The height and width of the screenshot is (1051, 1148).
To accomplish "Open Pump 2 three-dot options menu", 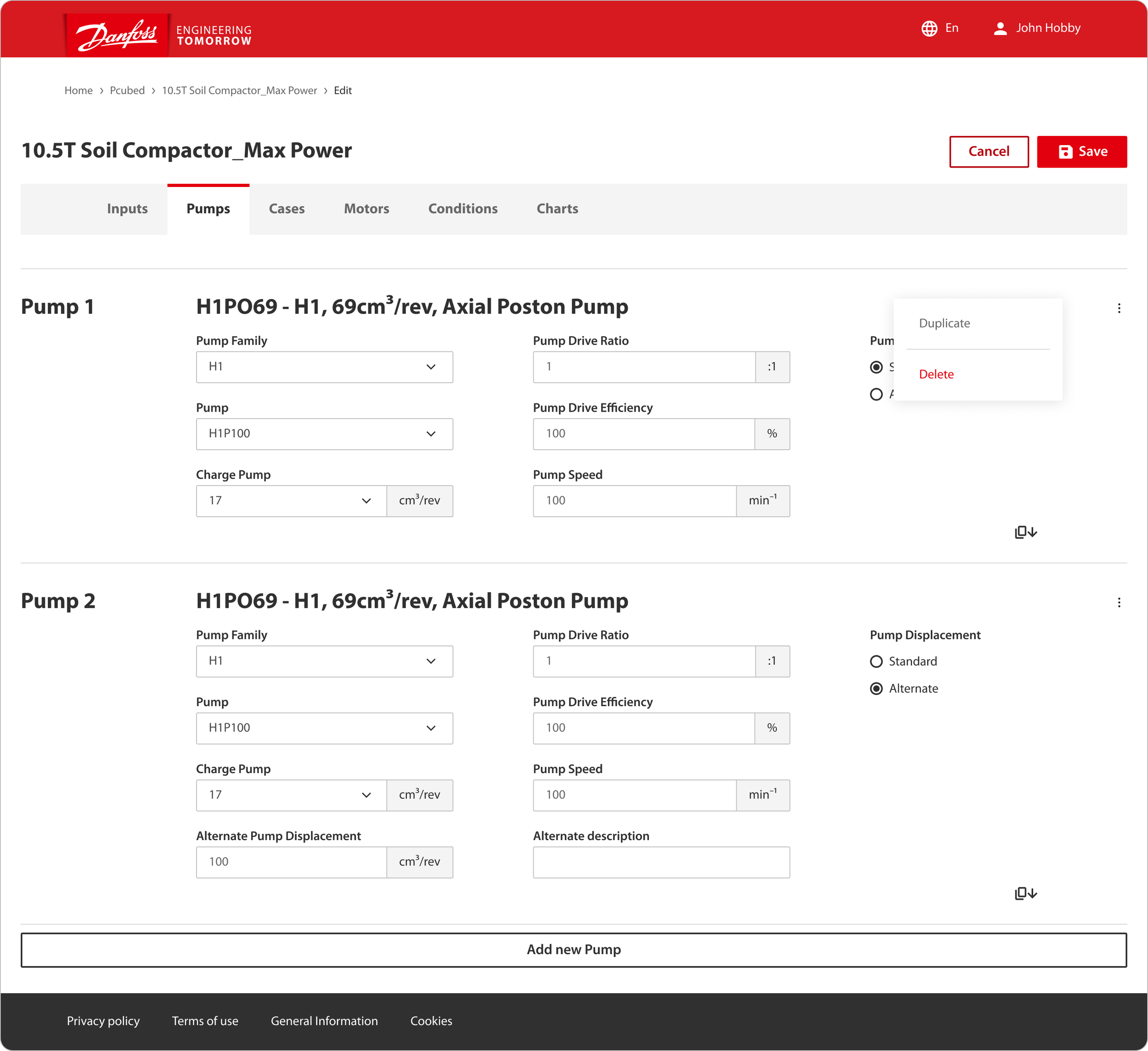I will tap(1119, 603).
